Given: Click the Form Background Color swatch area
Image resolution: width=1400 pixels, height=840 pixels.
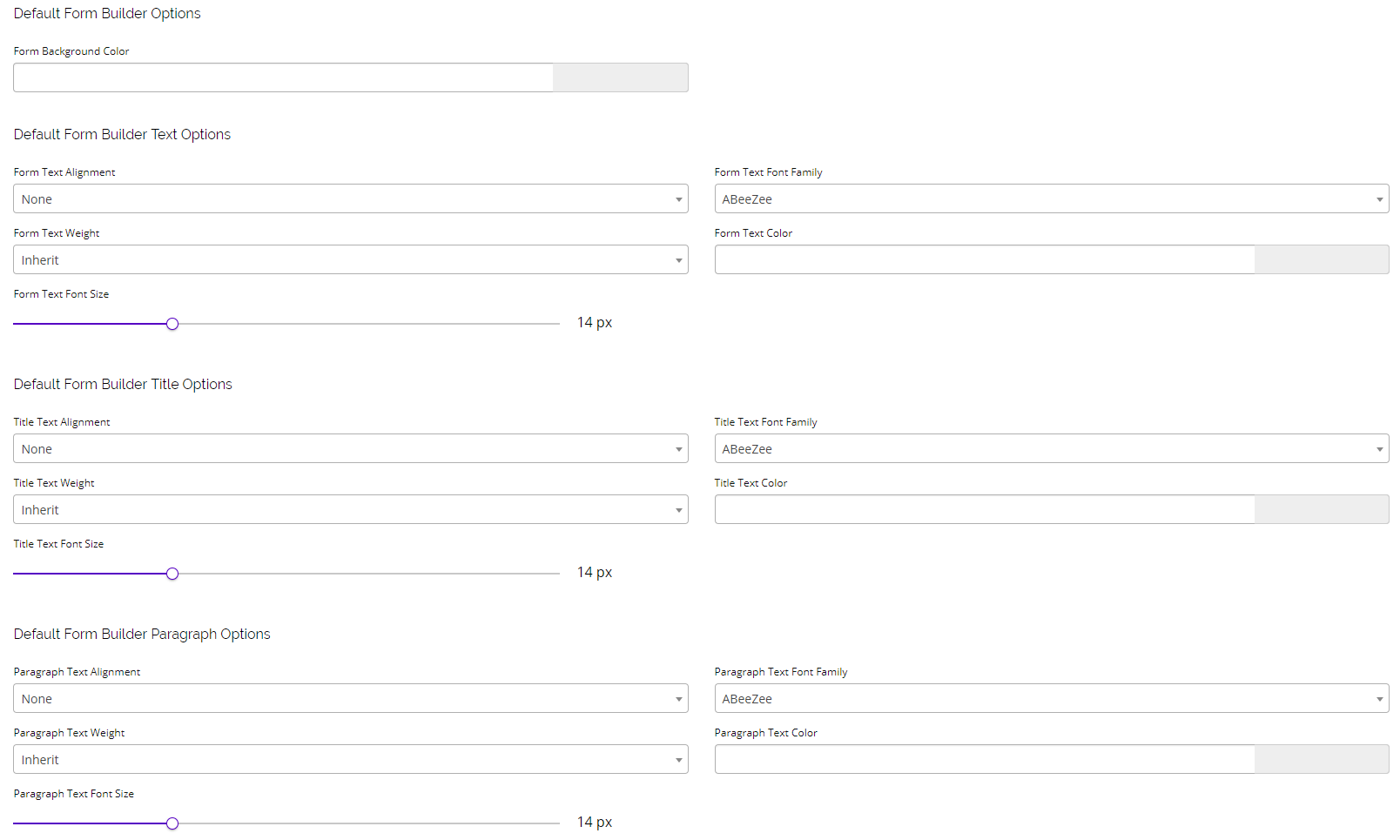Looking at the screenshot, I should 620,77.
